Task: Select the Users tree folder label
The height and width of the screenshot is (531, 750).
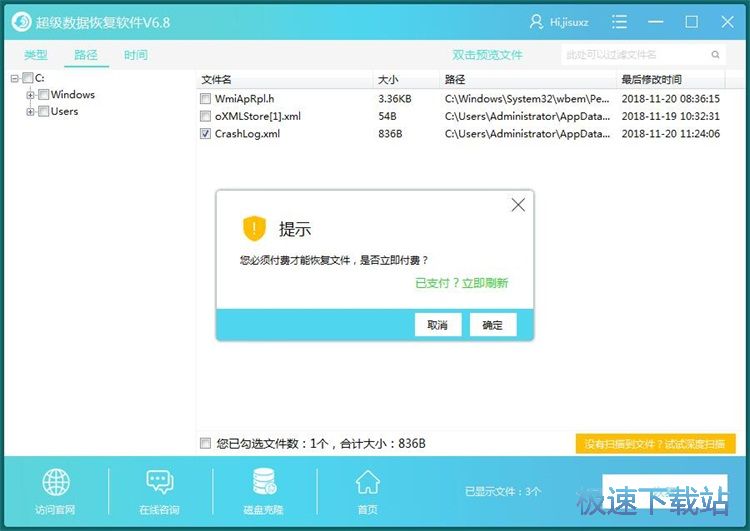Action: [x=65, y=111]
